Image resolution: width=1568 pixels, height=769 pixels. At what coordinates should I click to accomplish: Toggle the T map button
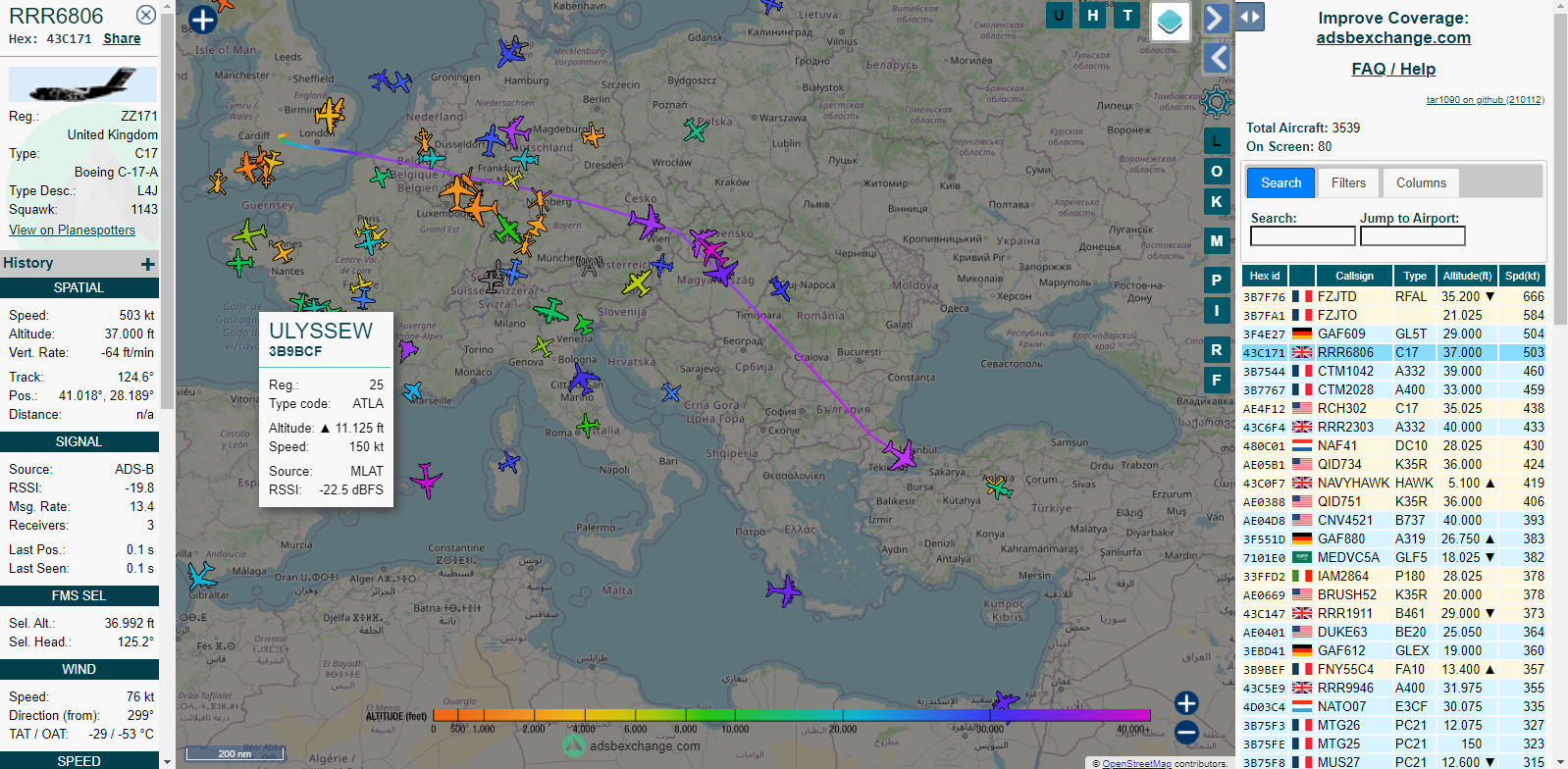1127,15
